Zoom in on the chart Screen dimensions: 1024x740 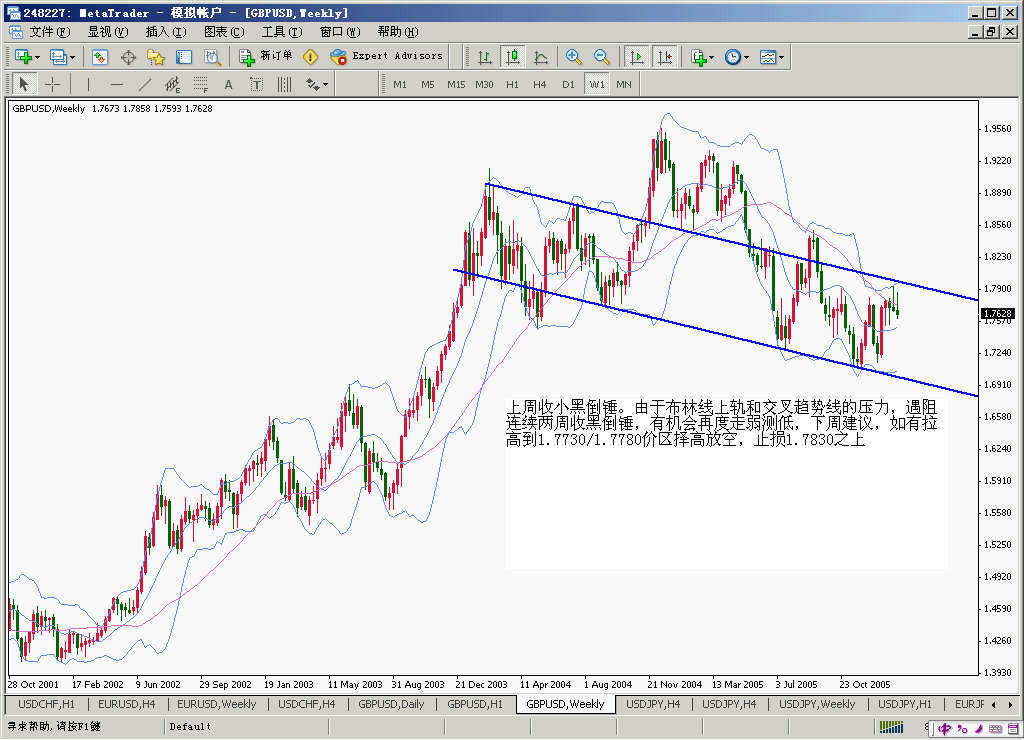click(x=573, y=57)
